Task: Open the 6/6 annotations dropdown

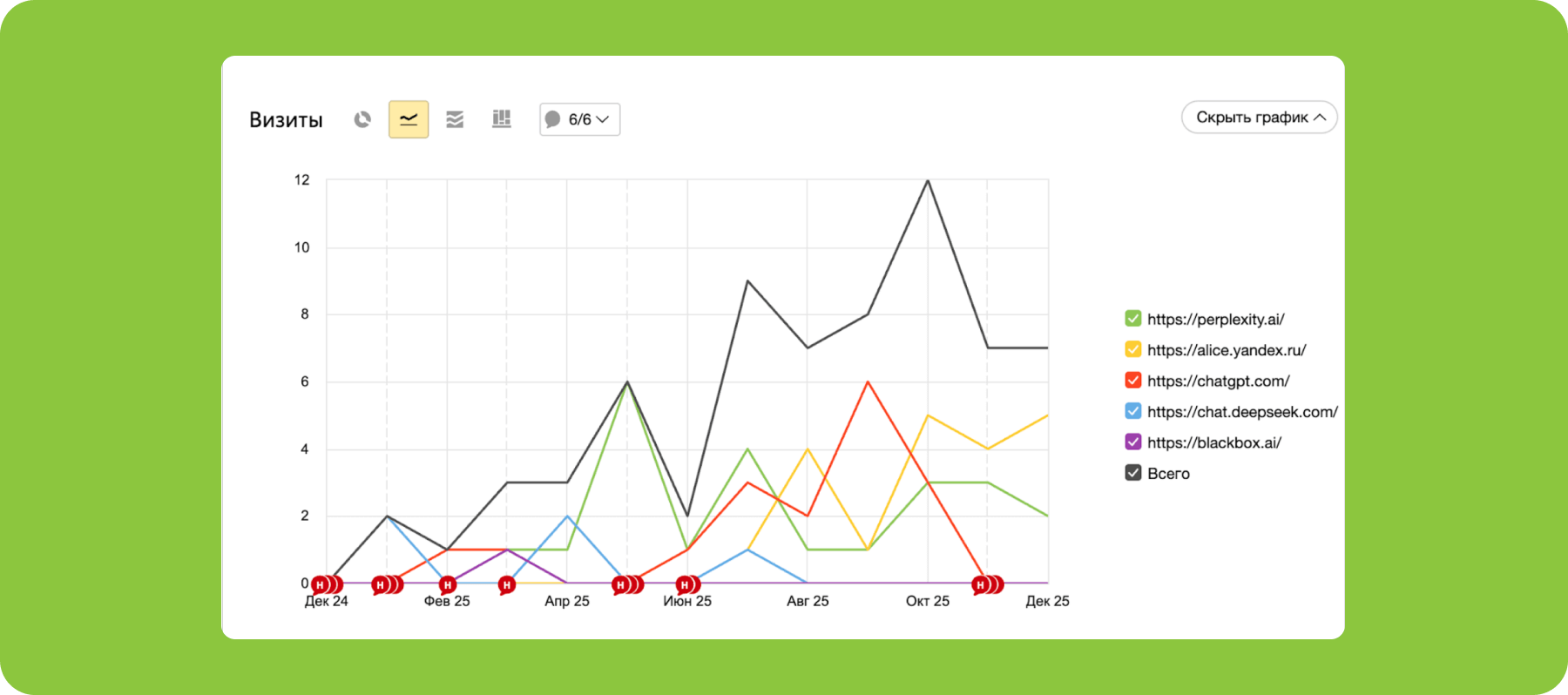Action: (579, 119)
